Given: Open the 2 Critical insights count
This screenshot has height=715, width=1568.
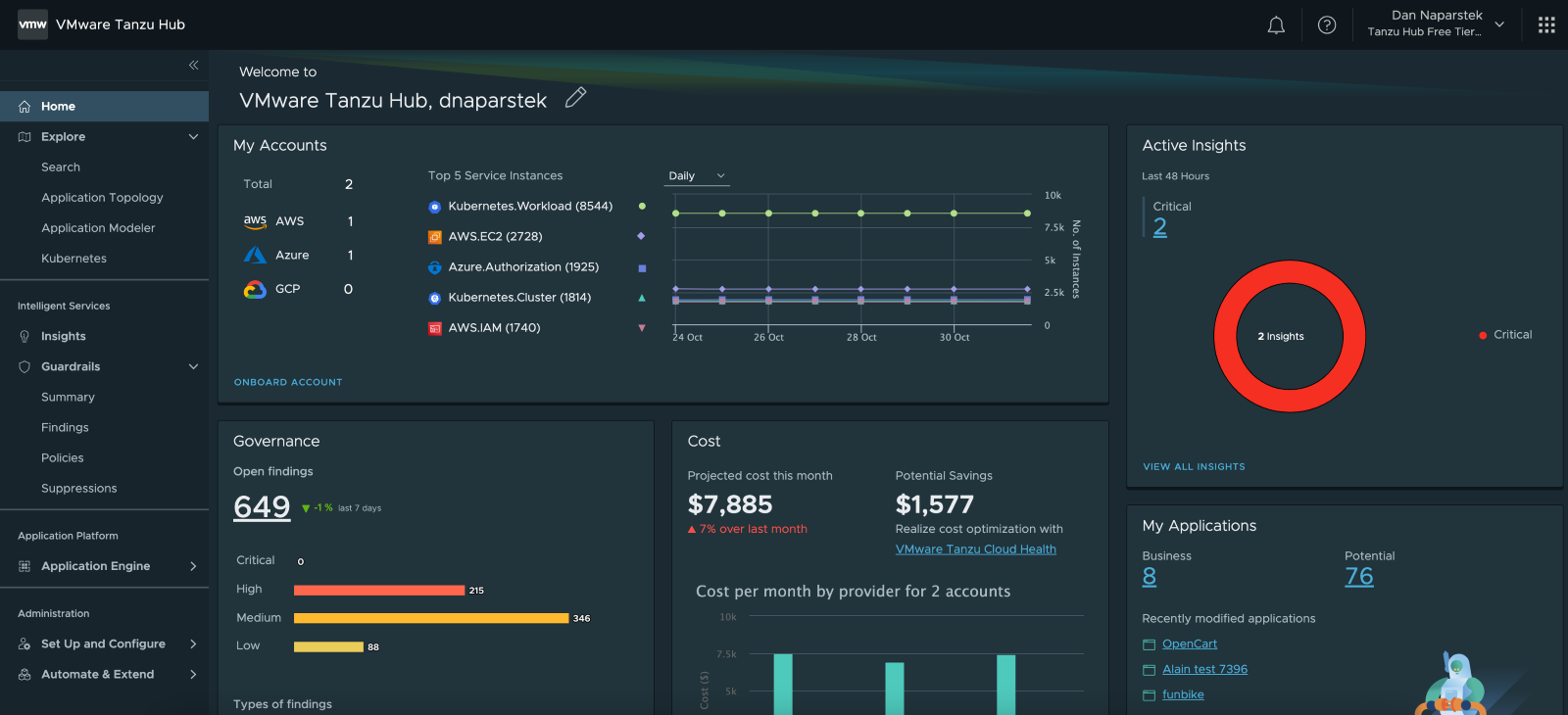Looking at the screenshot, I should pyautogui.click(x=1160, y=227).
